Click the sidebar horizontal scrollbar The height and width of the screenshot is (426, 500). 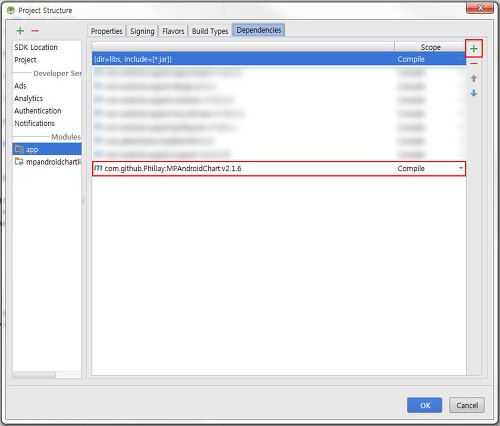tap(34, 375)
